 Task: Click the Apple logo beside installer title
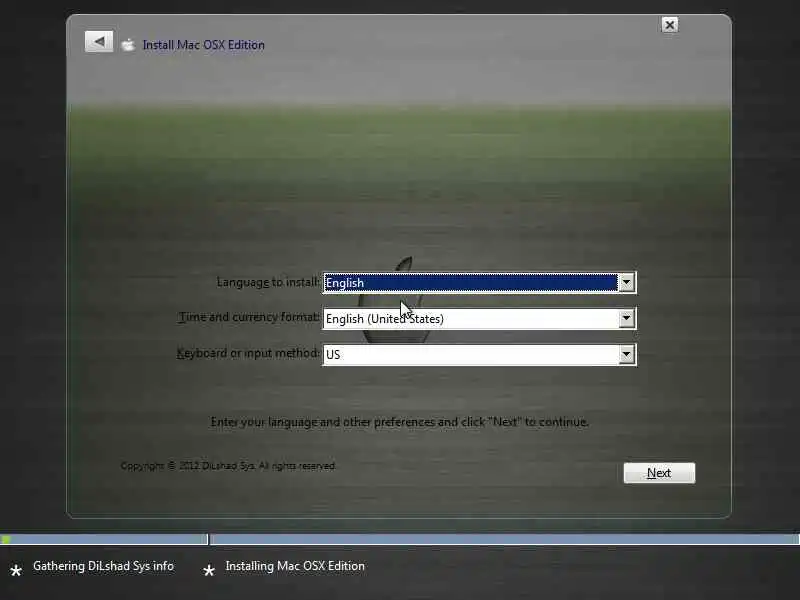pyautogui.click(x=128, y=45)
